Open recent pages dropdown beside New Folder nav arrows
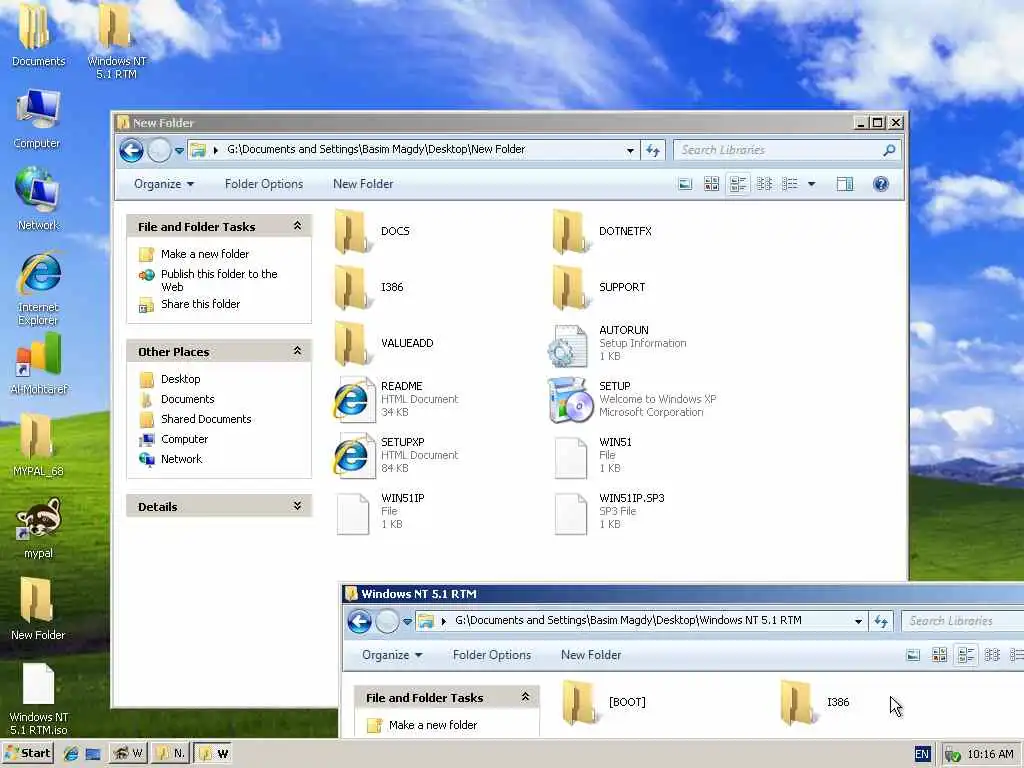1024x768 pixels. [179, 151]
